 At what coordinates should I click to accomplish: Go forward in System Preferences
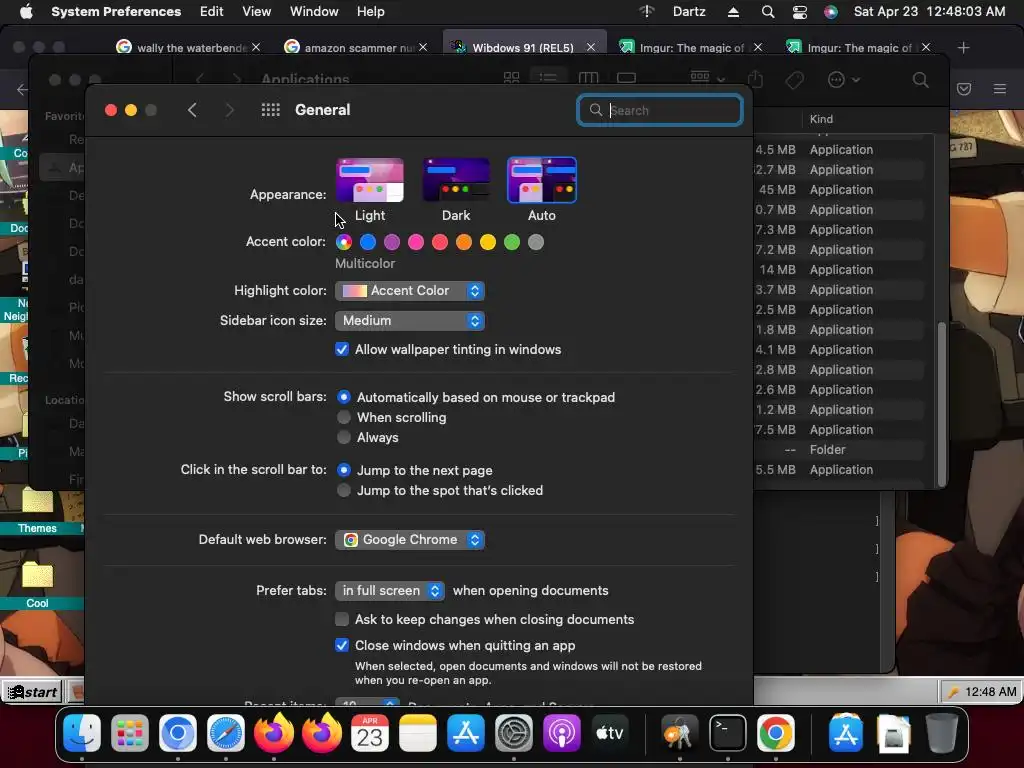[229, 110]
